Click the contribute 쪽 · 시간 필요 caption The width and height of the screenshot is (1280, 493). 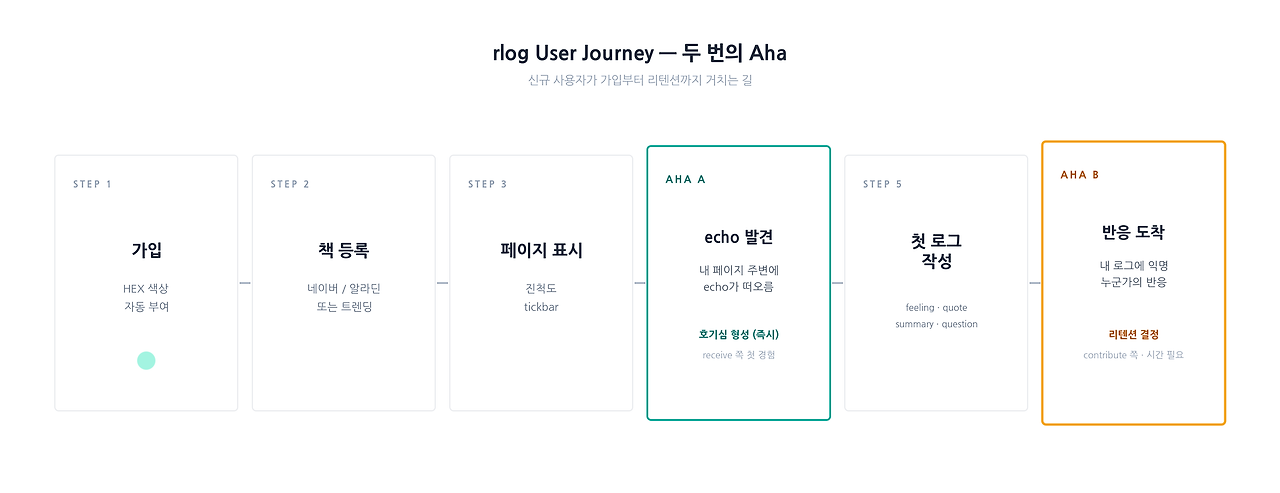click(x=1134, y=355)
